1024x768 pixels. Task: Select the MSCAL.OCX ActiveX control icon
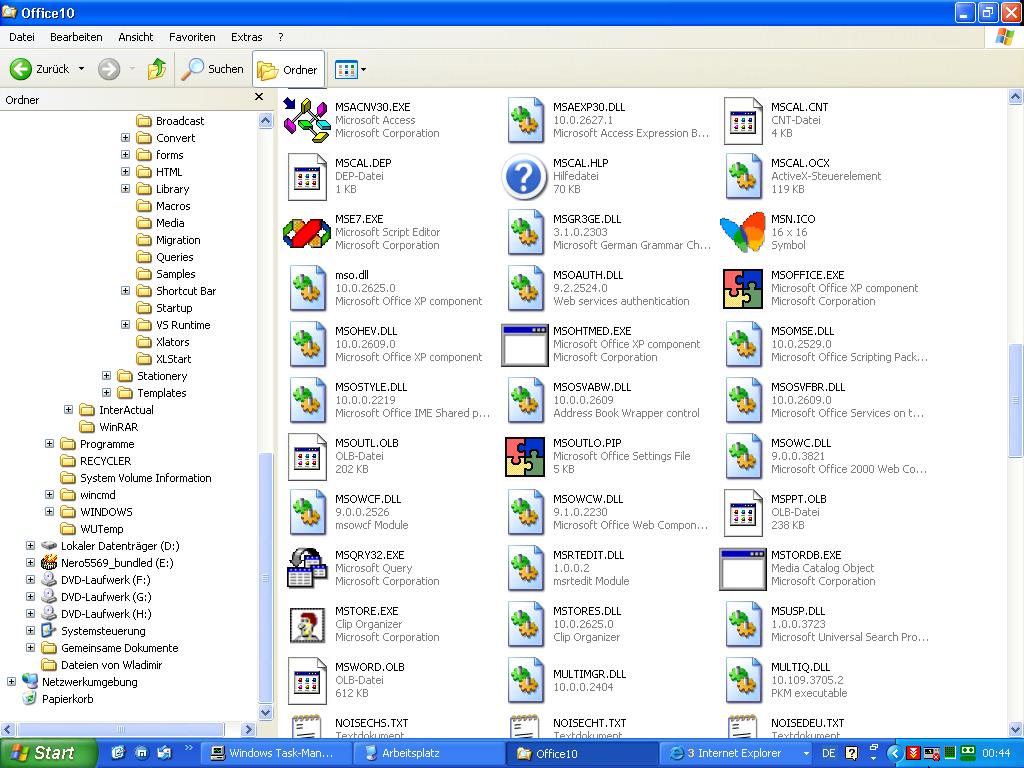(743, 176)
